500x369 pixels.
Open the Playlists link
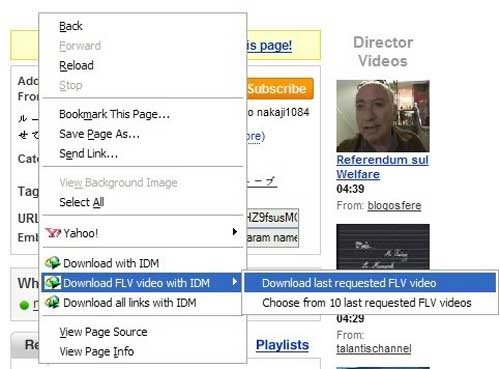[282, 345]
